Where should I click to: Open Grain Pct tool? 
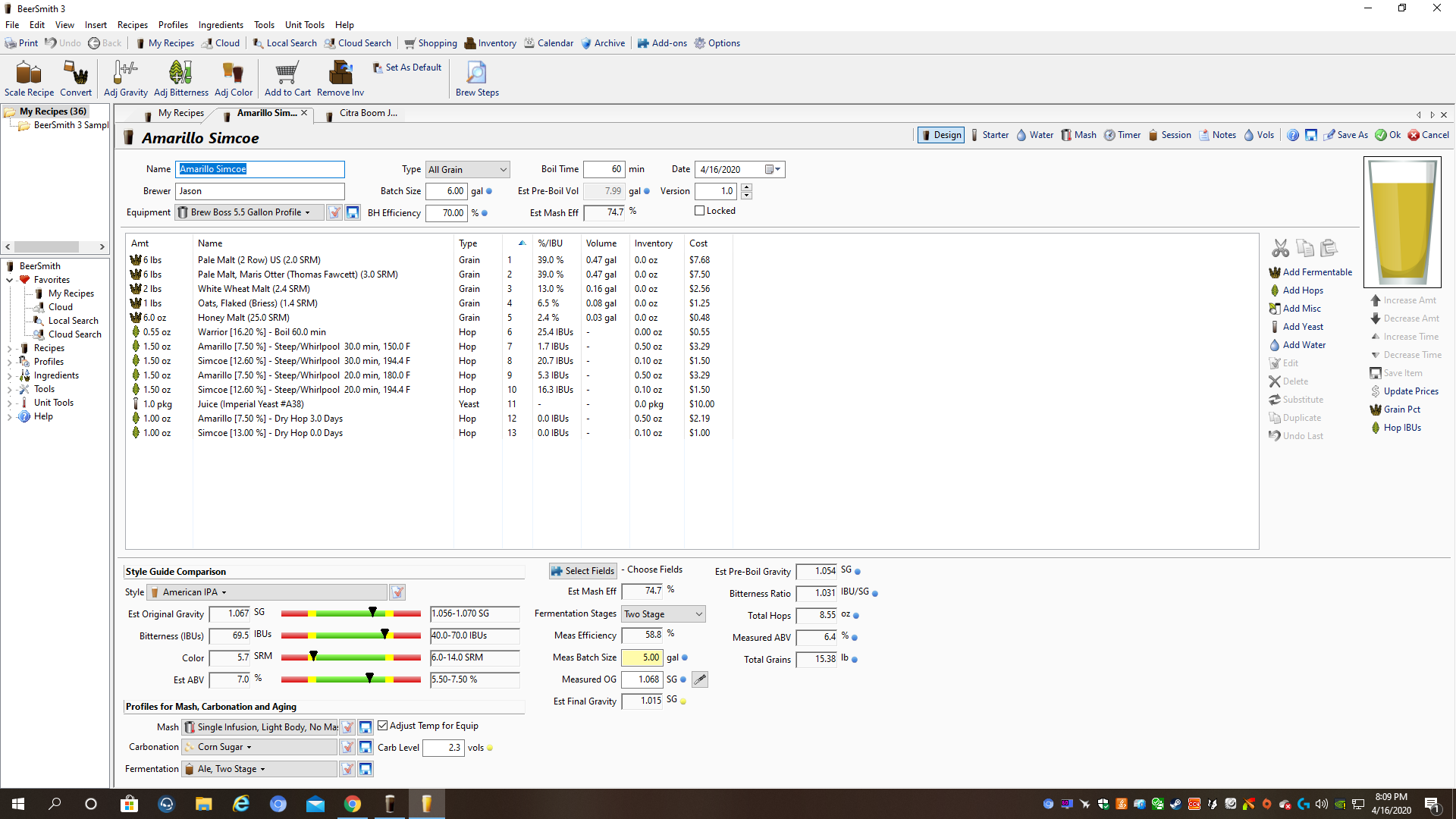[x=1395, y=409]
